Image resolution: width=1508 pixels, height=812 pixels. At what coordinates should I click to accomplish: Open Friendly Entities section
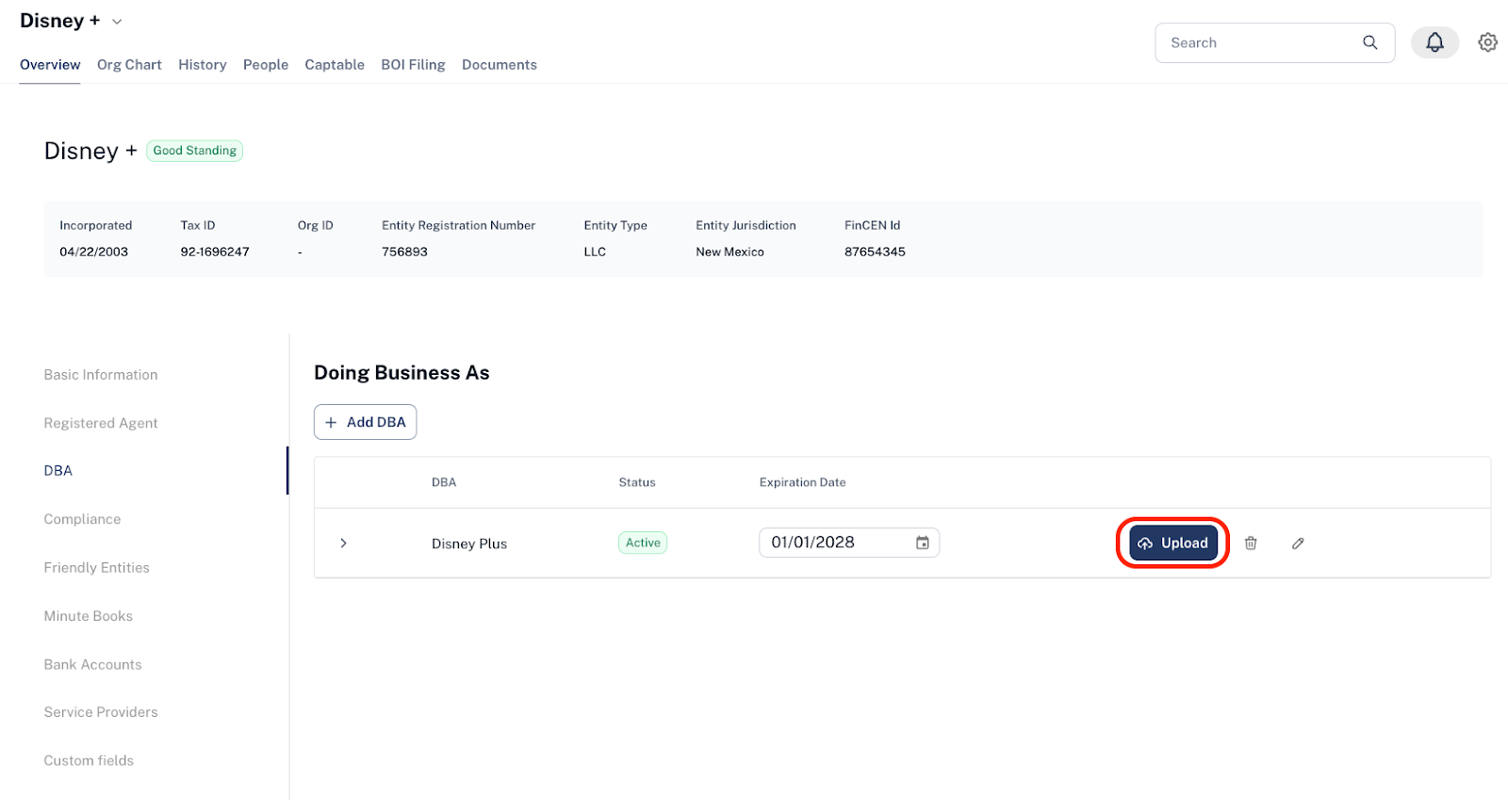[x=97, y=568]
